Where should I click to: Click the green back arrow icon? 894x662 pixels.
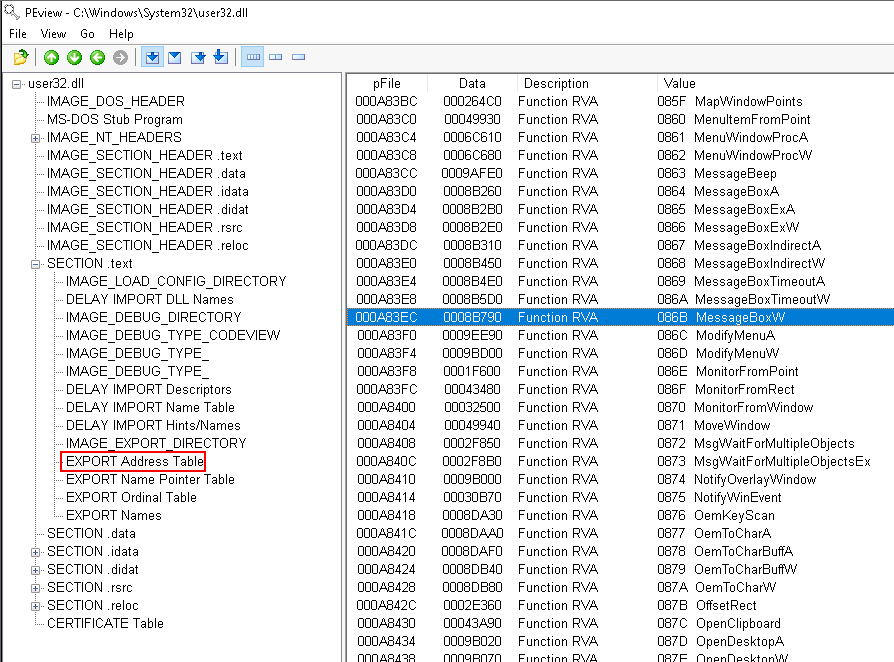tap(97, 58)
